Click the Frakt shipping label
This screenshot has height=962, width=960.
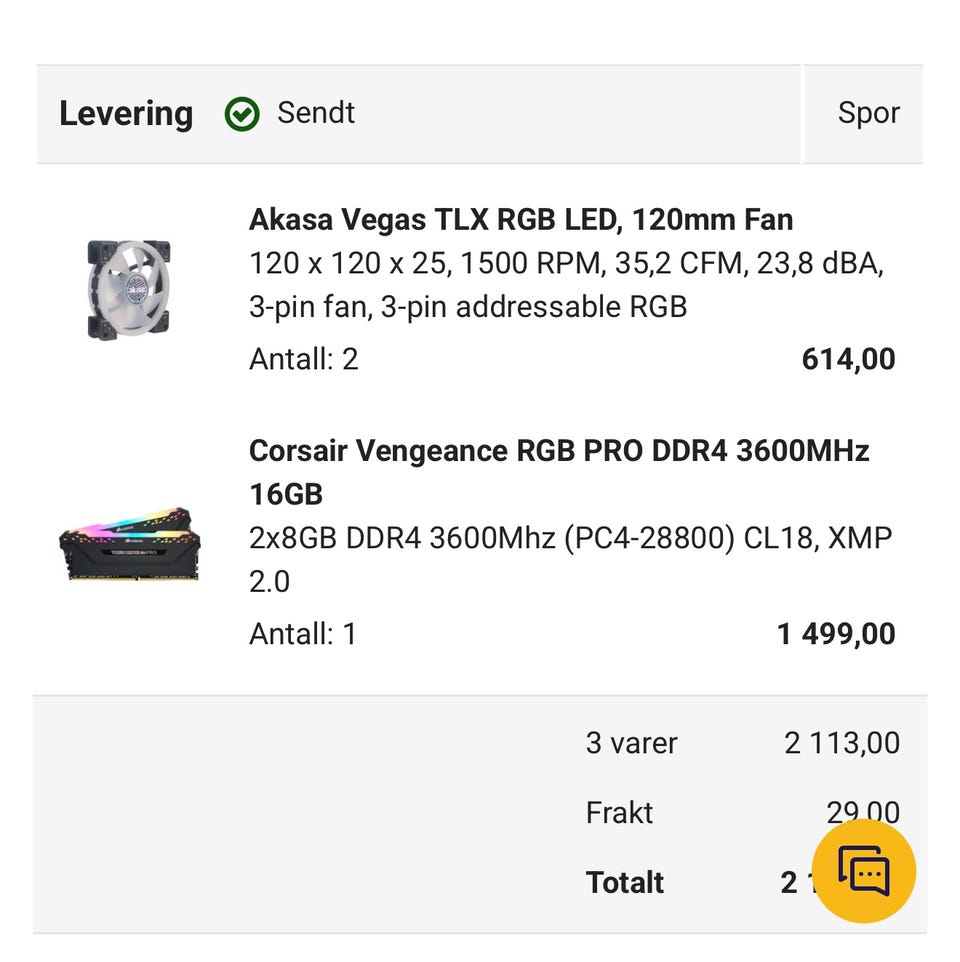pos(619,812)
